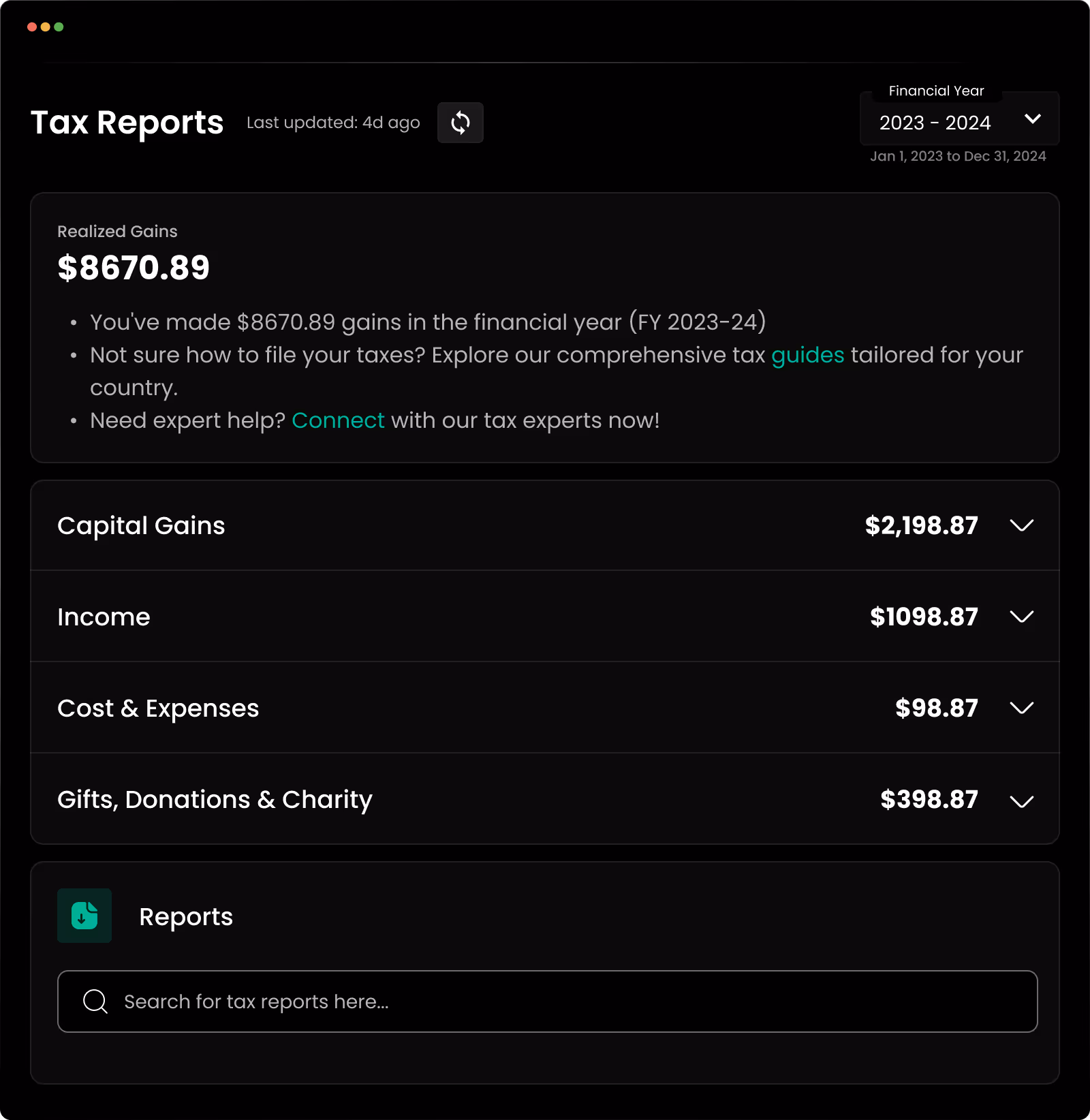The image size is (1090, 1120).
Task: Open the tax guides link
Action: 807,354
